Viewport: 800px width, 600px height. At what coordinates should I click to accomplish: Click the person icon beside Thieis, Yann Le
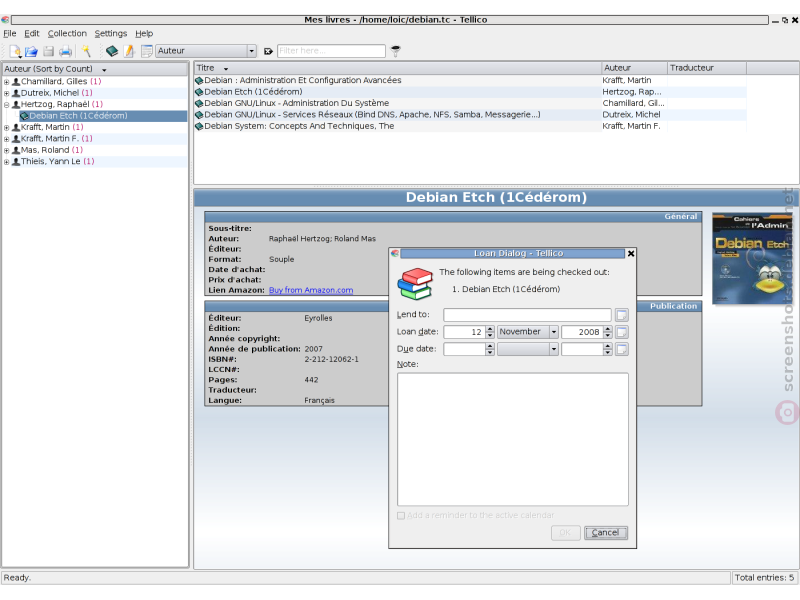[x=16, y=161]
